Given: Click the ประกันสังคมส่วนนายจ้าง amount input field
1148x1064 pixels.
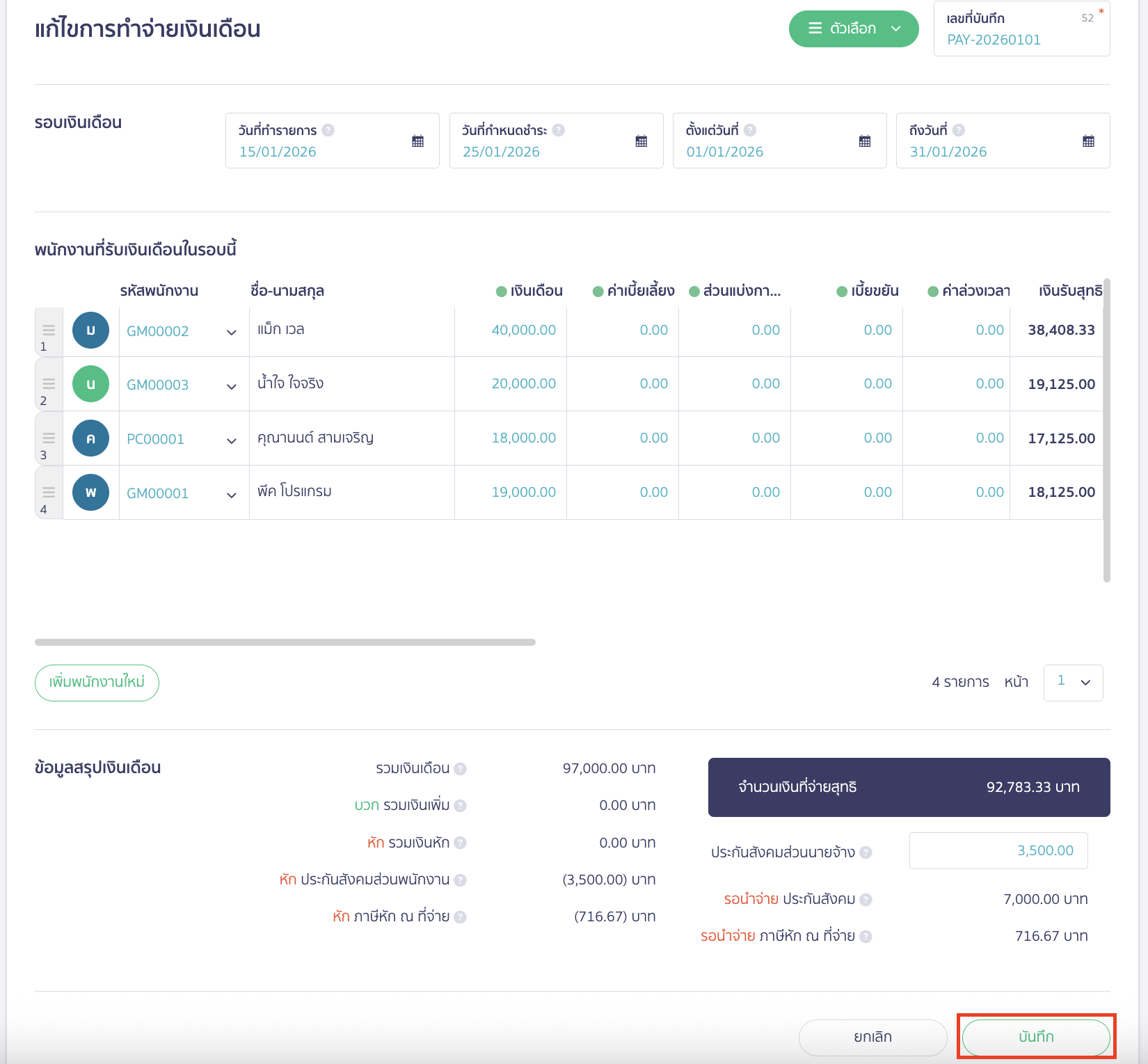Looking at the screenshot, I should [998, 851].
